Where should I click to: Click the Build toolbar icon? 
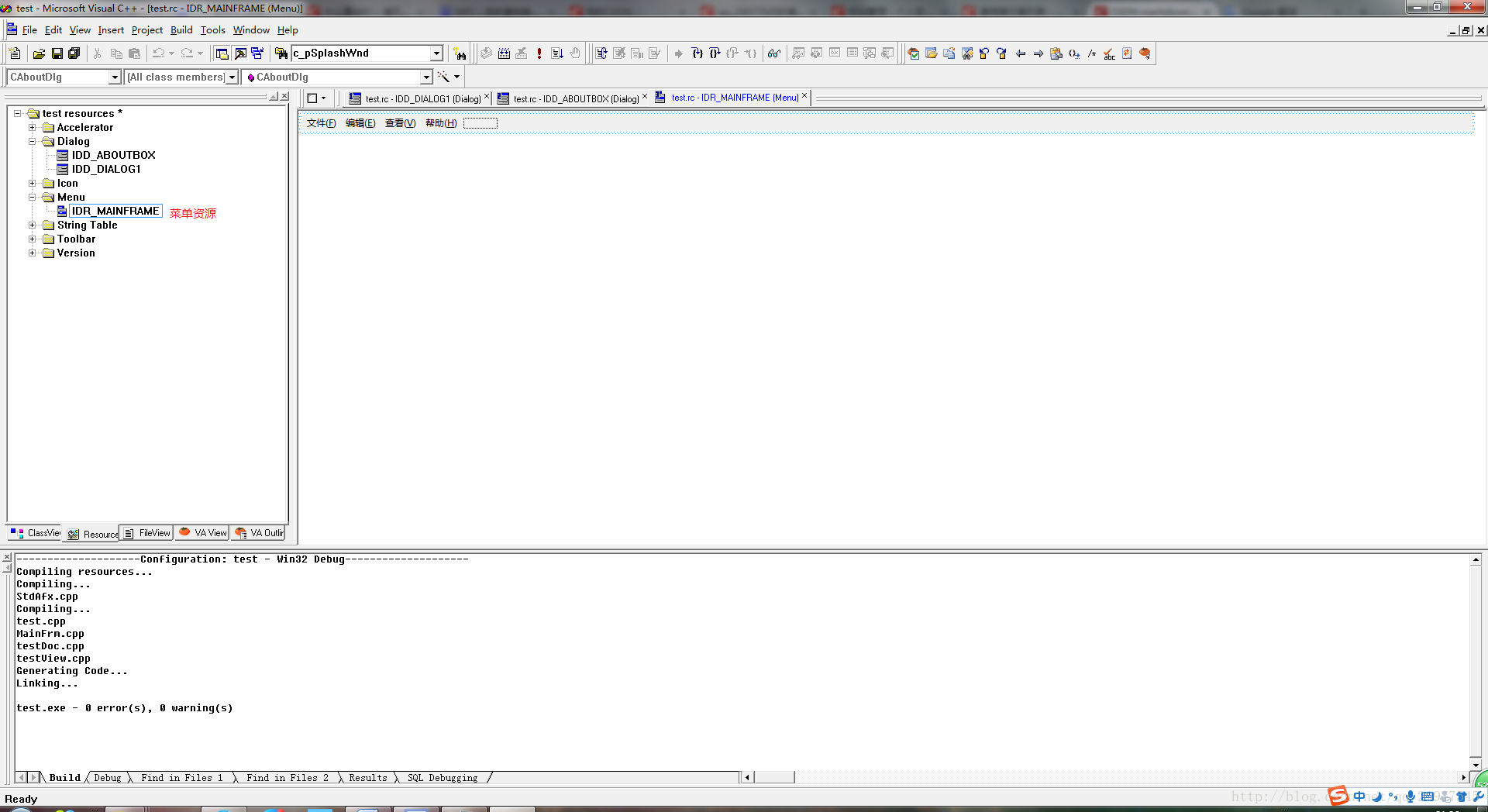click(x=504, y=53)
